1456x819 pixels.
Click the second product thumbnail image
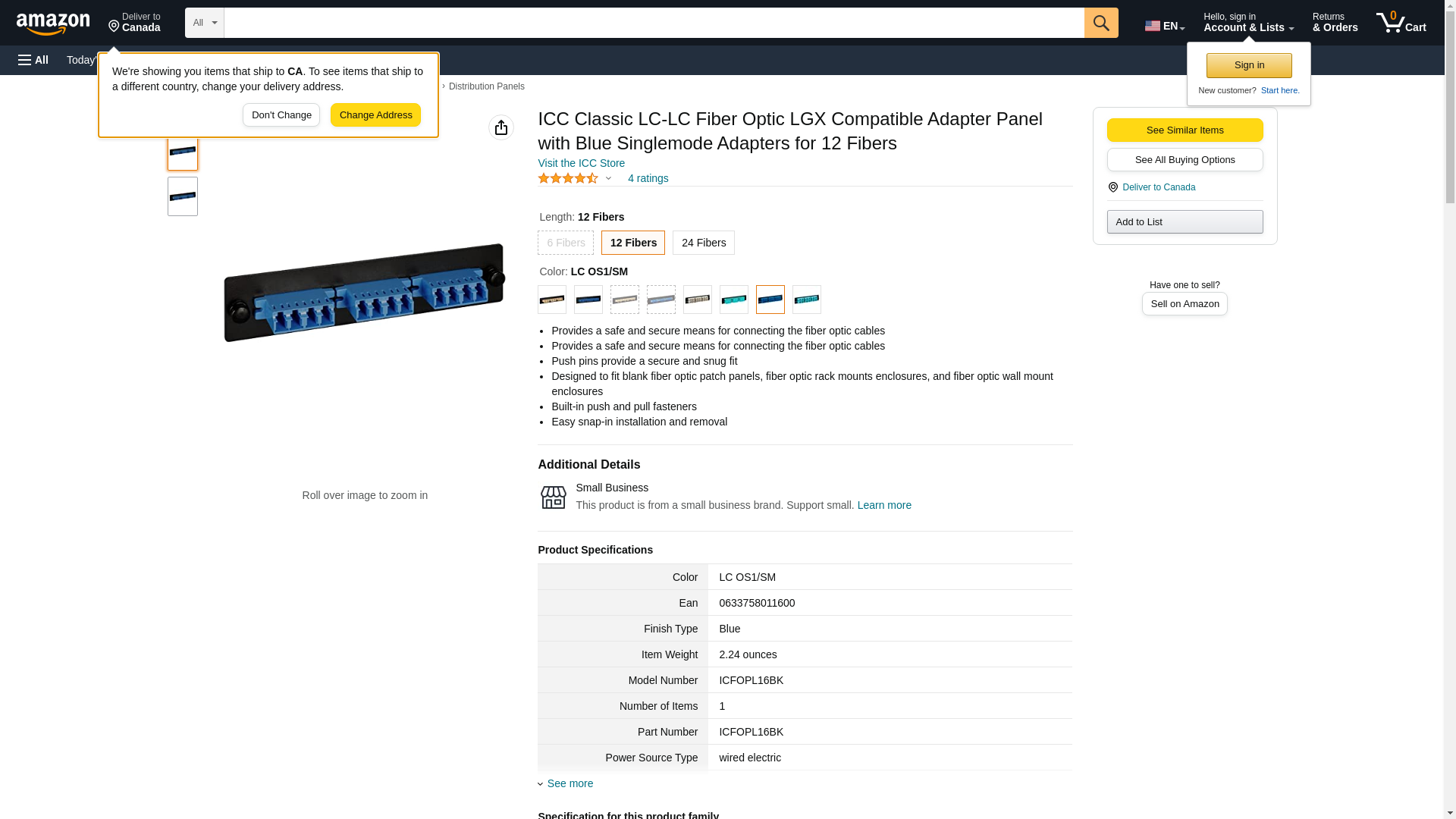coord(183,196)
